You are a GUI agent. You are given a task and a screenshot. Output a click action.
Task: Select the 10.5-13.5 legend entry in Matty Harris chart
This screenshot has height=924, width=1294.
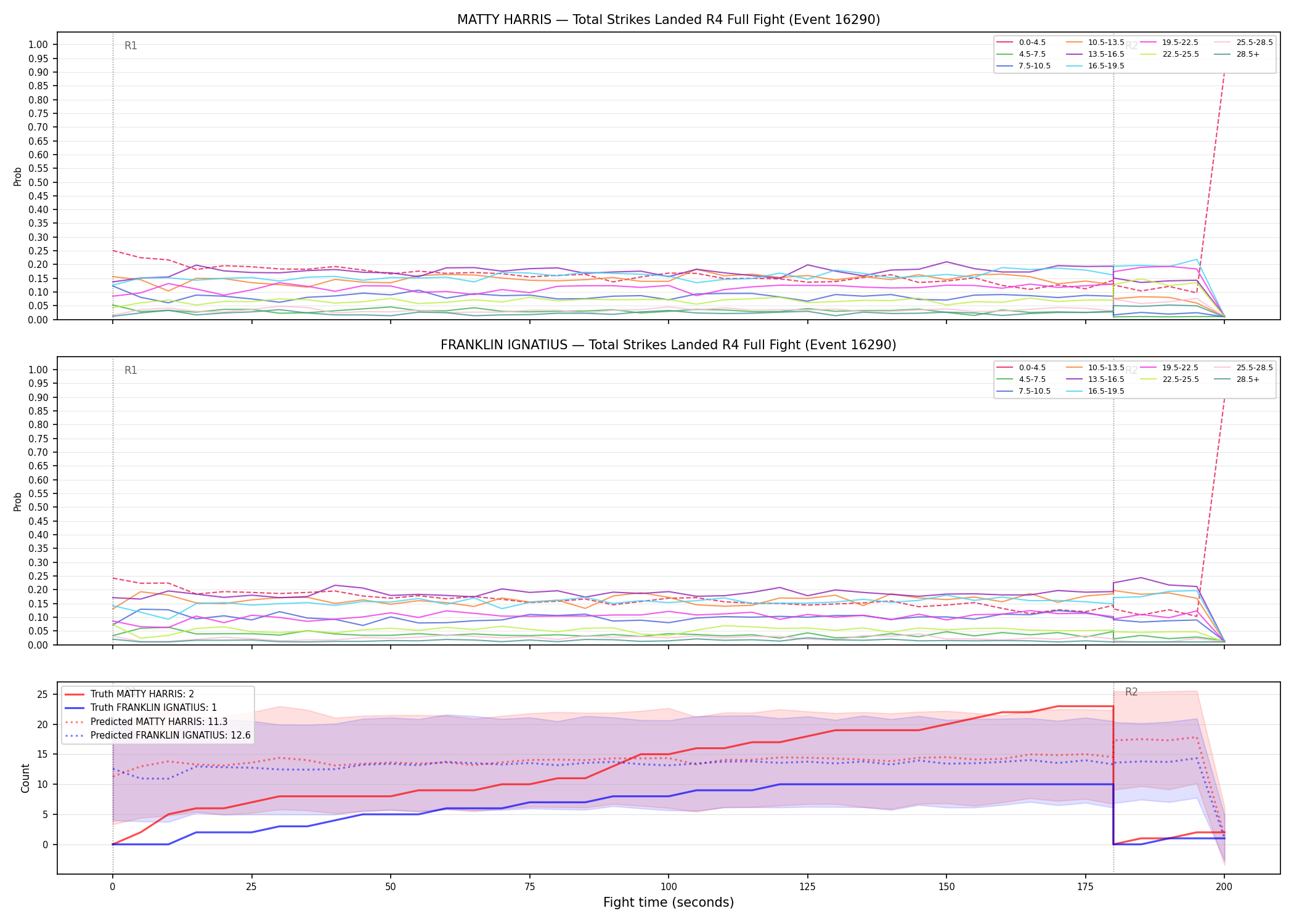coord(1096,43)
